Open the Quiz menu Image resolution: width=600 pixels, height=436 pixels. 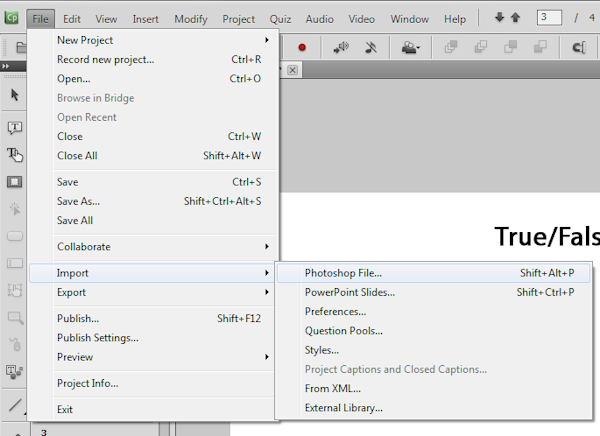(x=279, y=19)
